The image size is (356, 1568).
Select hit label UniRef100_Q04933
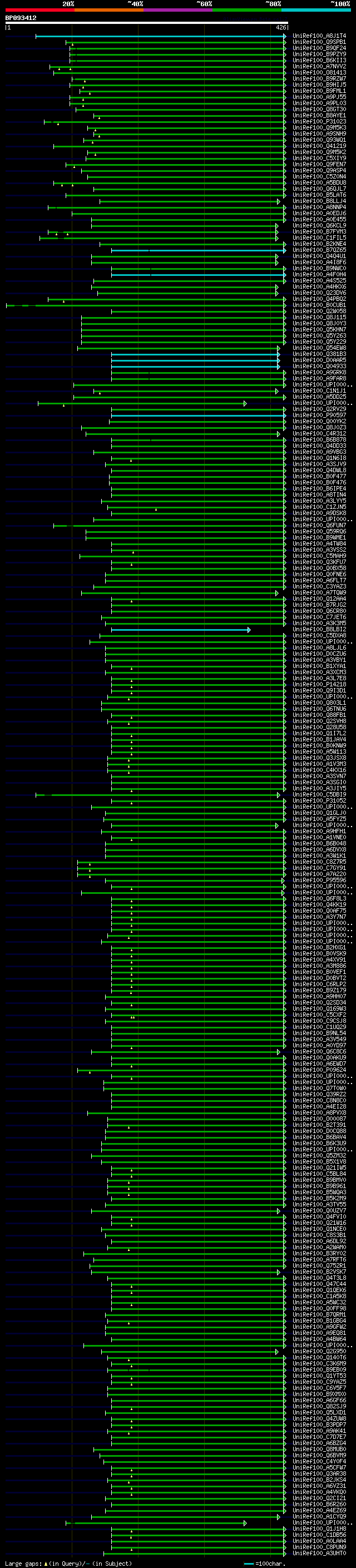[x=319, y=367]
